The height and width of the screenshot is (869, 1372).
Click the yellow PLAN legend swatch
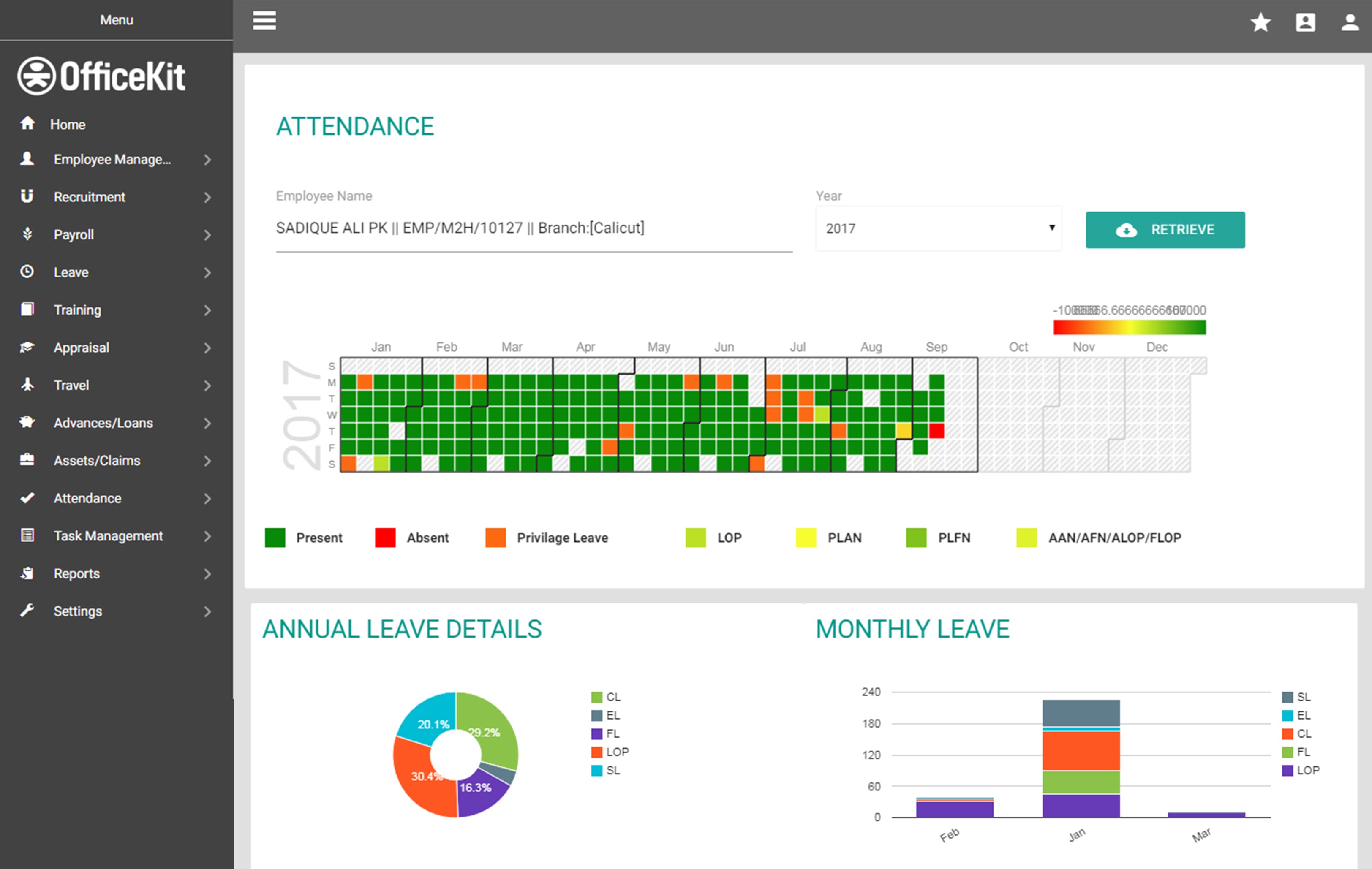[806, 537]
